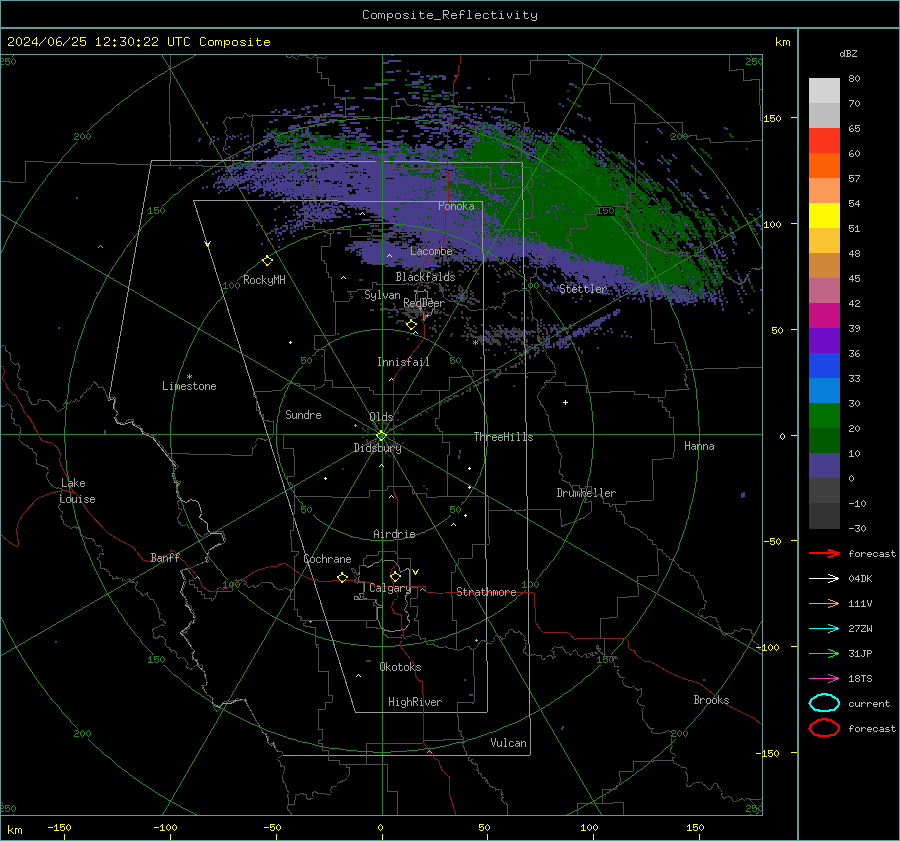
Task: Click the yellow diamond marker above Calgary label
Action: 395,576
